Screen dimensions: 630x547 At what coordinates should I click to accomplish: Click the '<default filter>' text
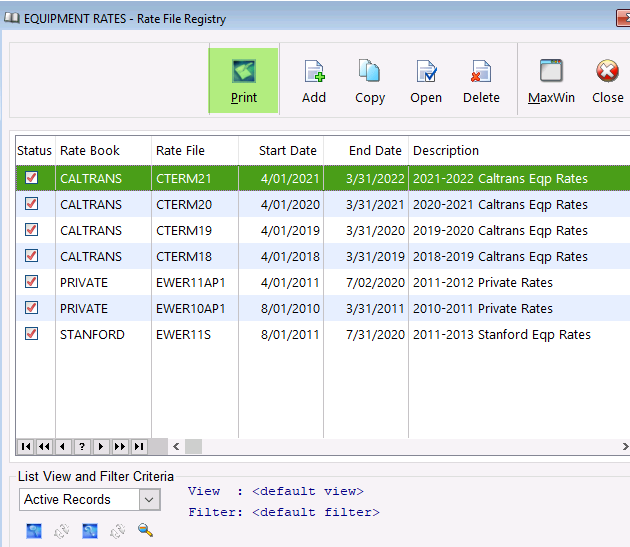[316, 512]
